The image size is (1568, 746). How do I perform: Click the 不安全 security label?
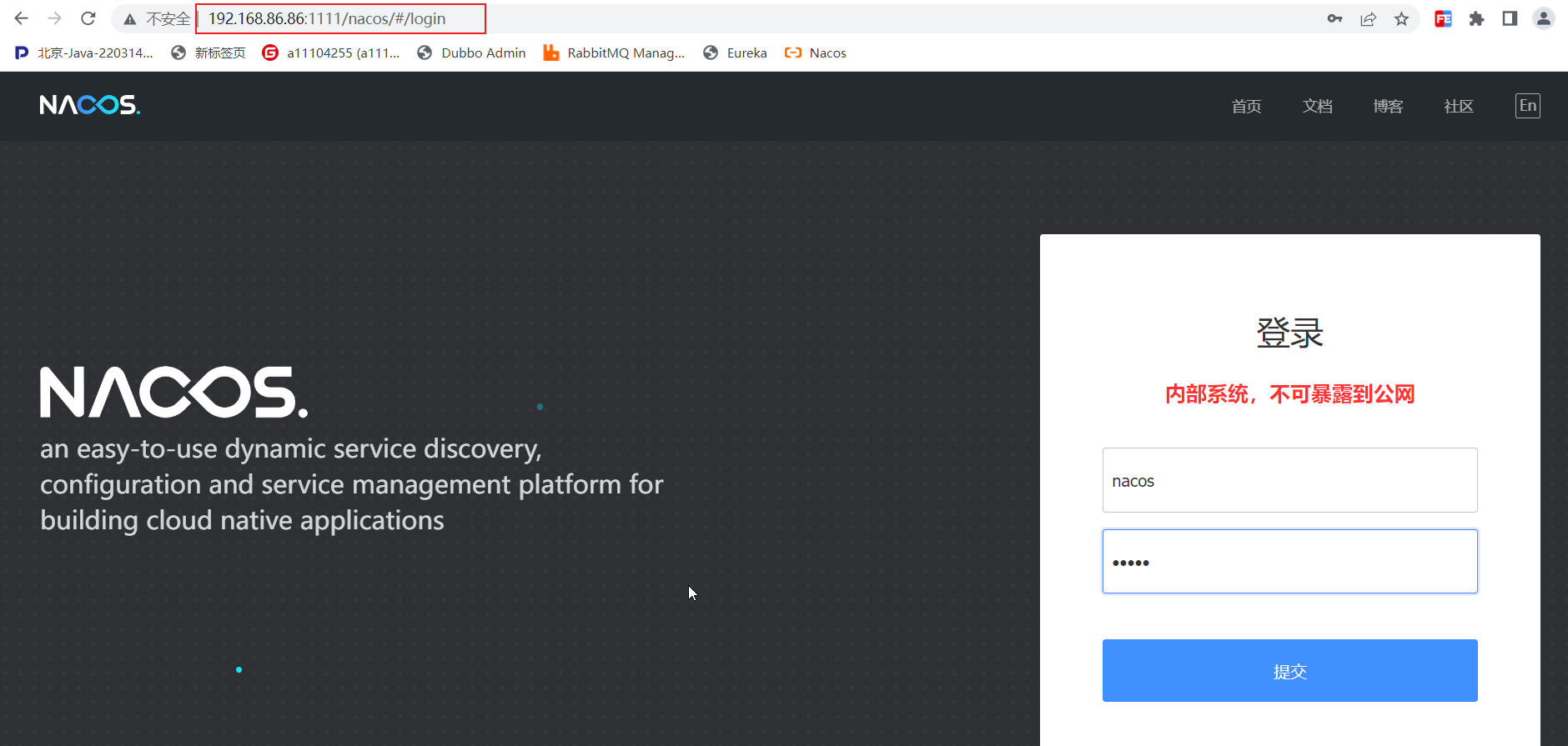click(x=168, y=18)
